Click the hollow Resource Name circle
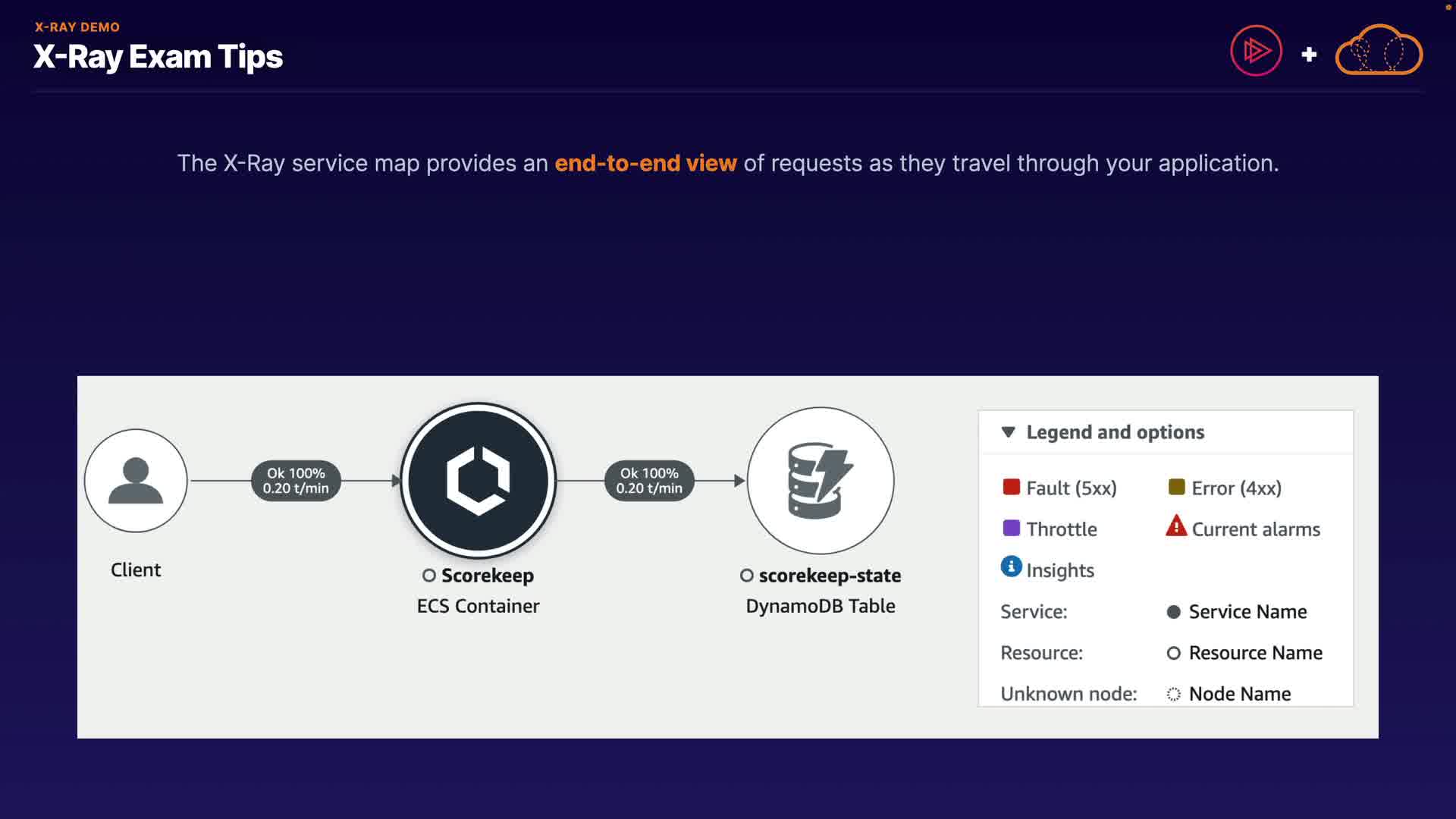This screenshot has width=1456, height=819. pyautogui.click(x=1173, y=653)
